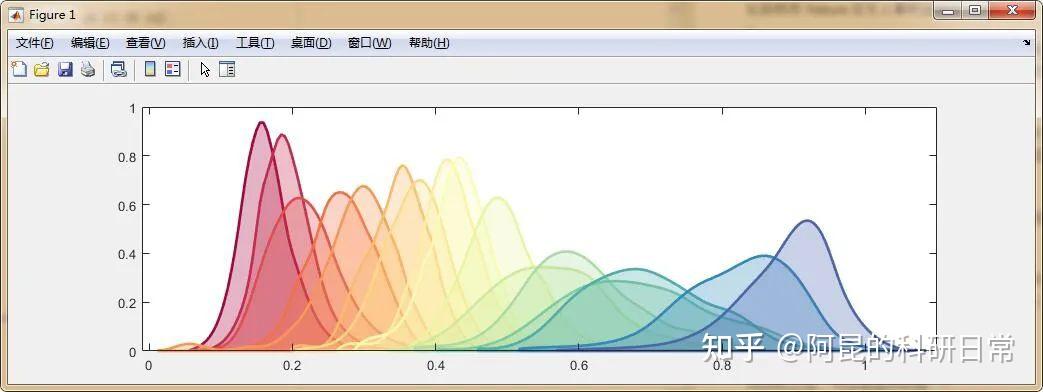The width and height of the screenshot is (1043, 392).
Task: Click the small toolbar dock arrow at the right of the menu bar
Action: [1026, 43]
